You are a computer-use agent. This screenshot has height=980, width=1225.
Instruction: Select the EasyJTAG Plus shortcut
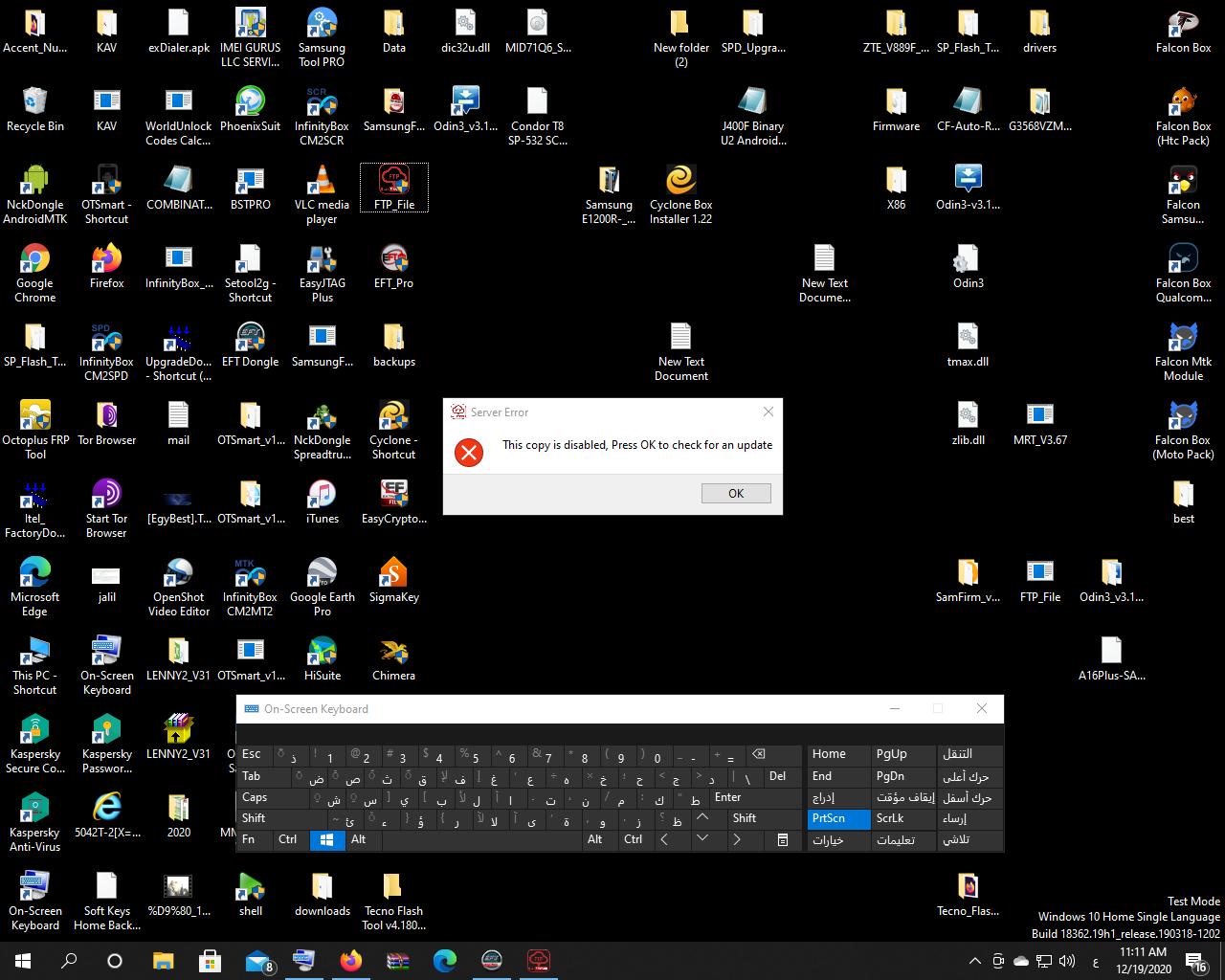(323, 272)
